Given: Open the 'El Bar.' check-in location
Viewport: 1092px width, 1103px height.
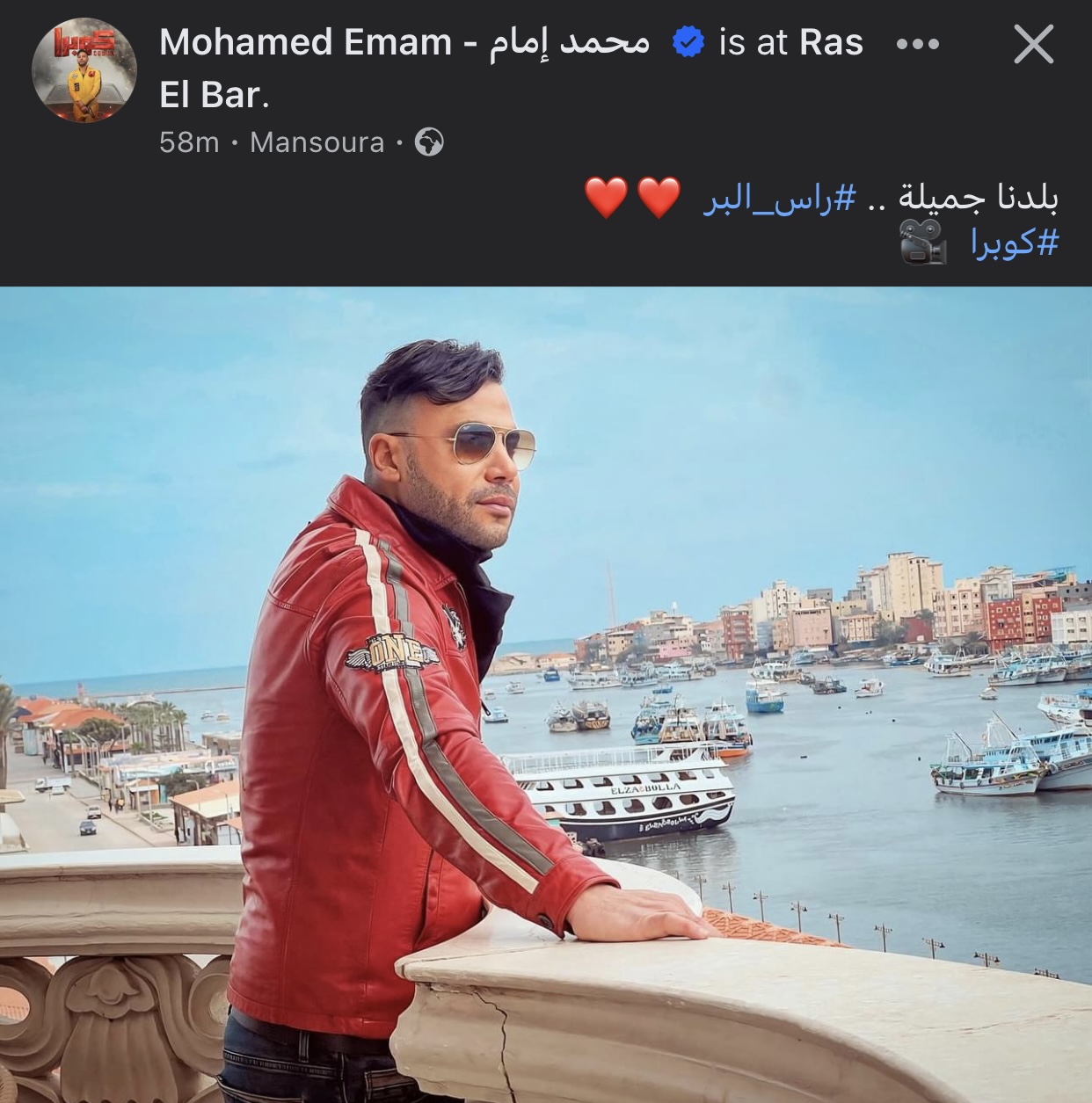Looking at the screenshot, I should [x=214, y=95].
